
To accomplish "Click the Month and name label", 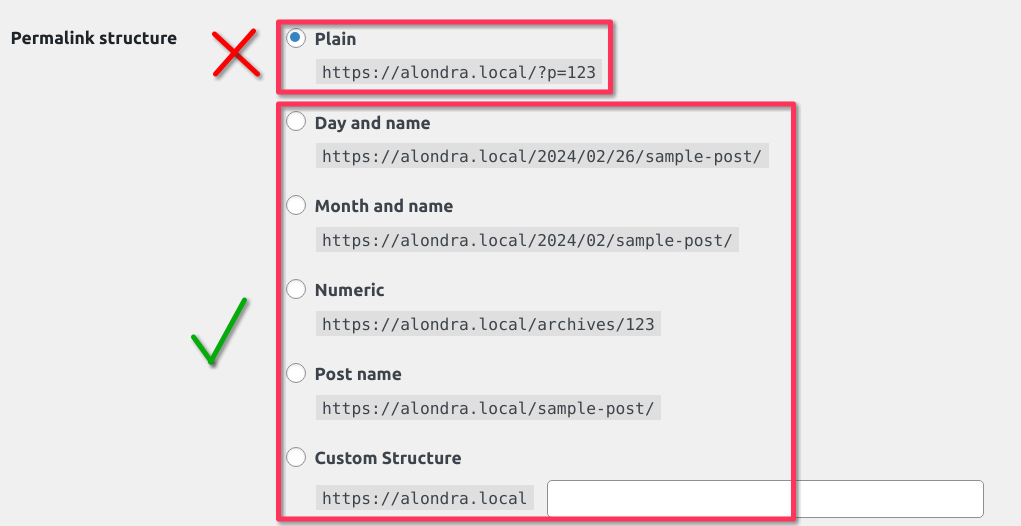I will point(384,206).
